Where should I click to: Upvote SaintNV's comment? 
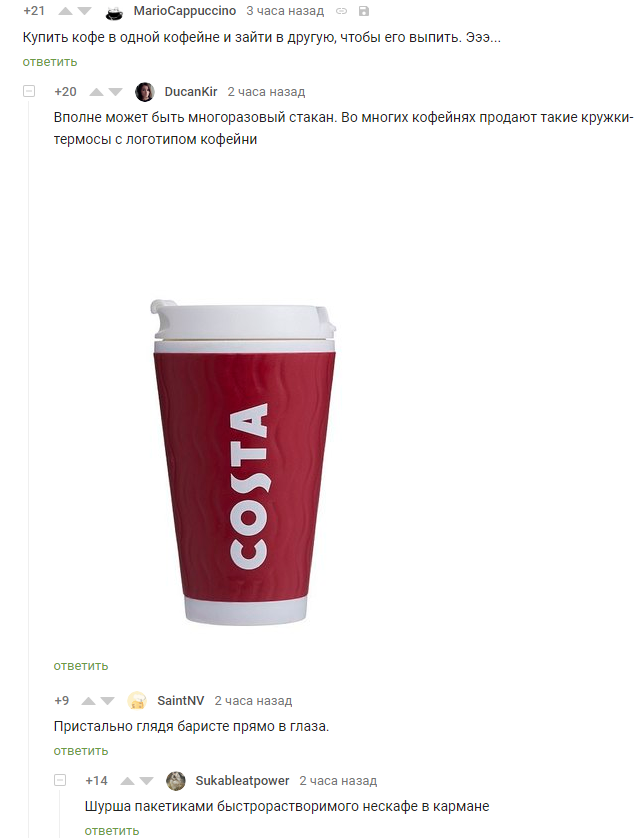[89, 701]
